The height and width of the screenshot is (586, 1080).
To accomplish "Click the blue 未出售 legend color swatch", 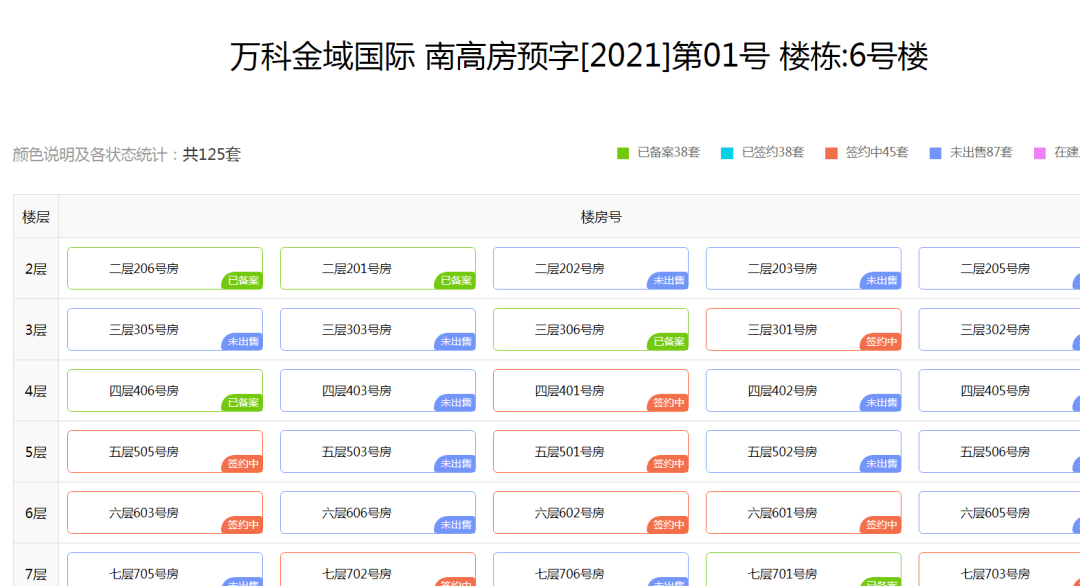I will (x=935, y=153).
